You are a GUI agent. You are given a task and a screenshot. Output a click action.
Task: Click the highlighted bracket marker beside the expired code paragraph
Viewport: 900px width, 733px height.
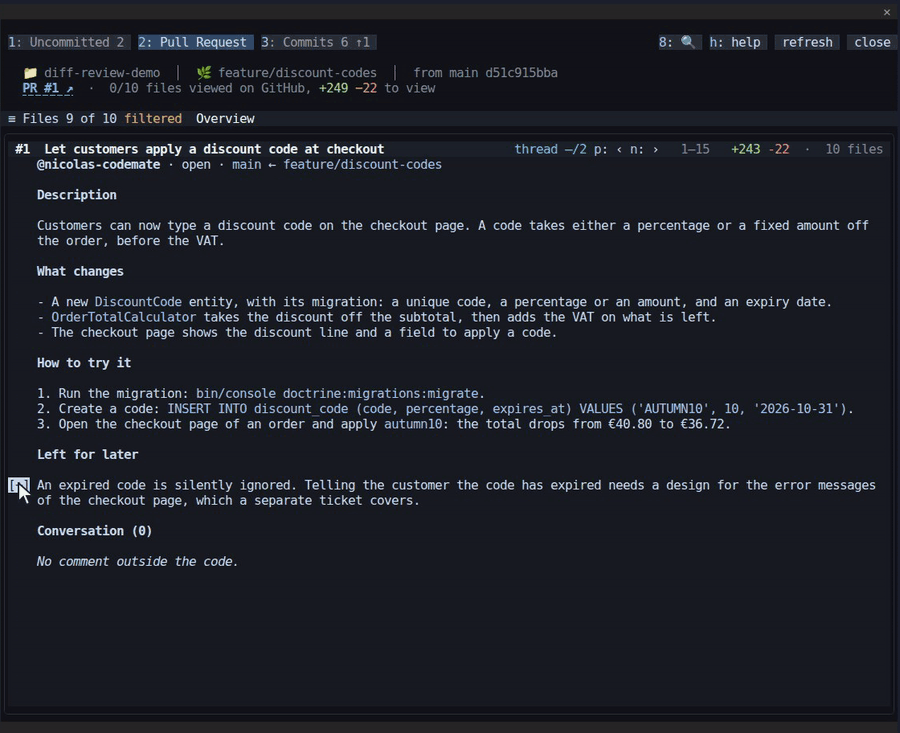point(18,486)
